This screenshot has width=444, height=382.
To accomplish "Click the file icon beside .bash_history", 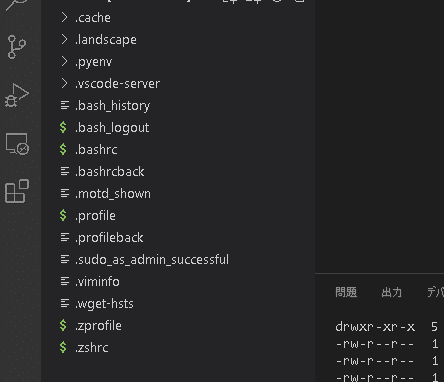I will tap(65, 105).
